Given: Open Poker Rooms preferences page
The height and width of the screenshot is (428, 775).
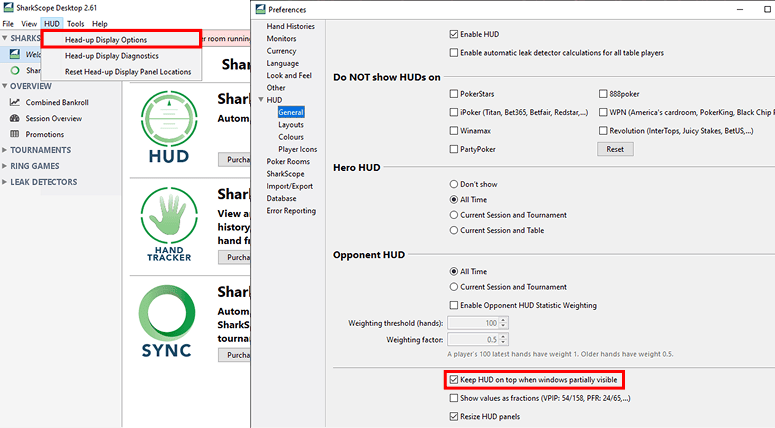Looking at the screenshot, I should (x=288, y=161).
